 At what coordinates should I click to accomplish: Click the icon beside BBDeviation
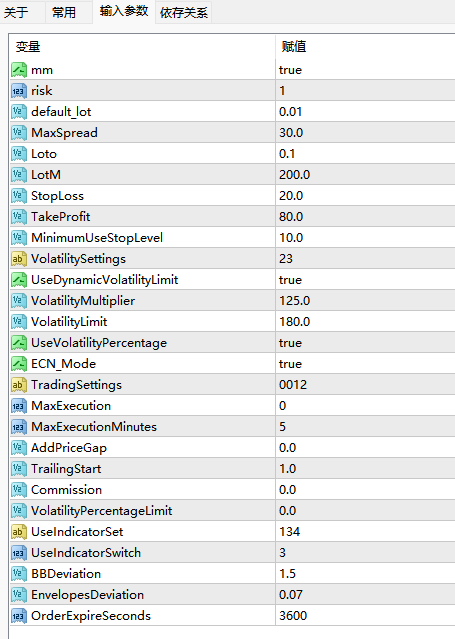pyautogui.click(x=19, y=574)
